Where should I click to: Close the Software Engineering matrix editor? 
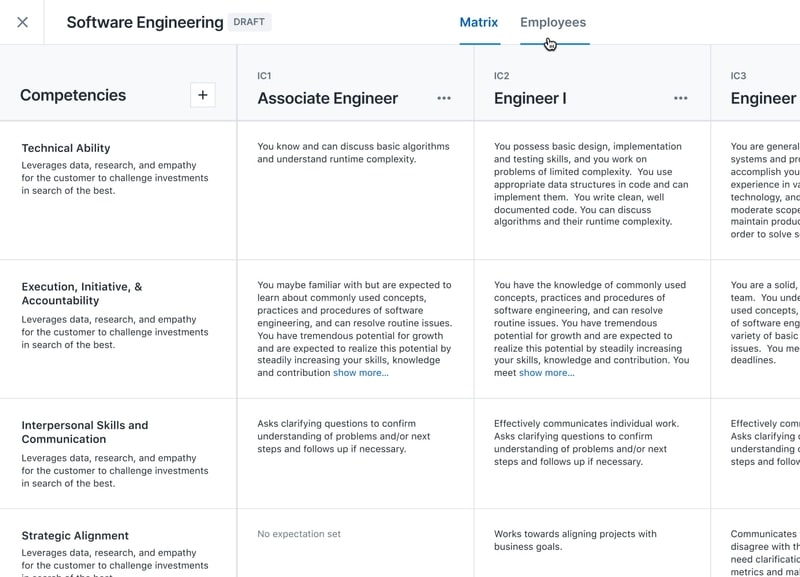point(22,22)
